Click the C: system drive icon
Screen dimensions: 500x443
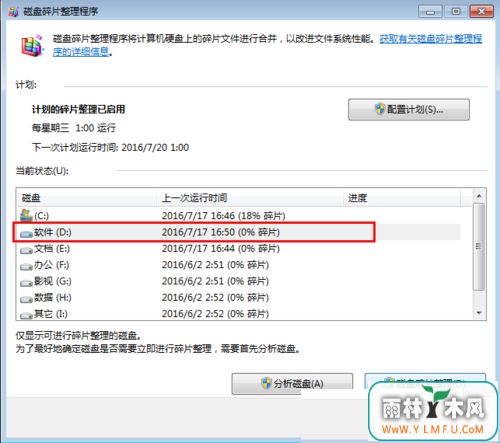coord(26,215)
